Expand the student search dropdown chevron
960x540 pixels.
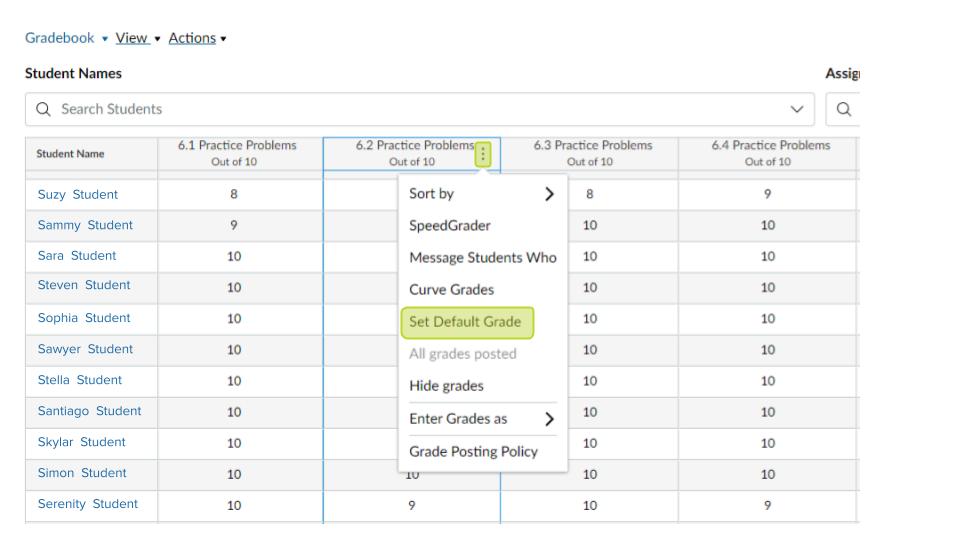[797, 109]
